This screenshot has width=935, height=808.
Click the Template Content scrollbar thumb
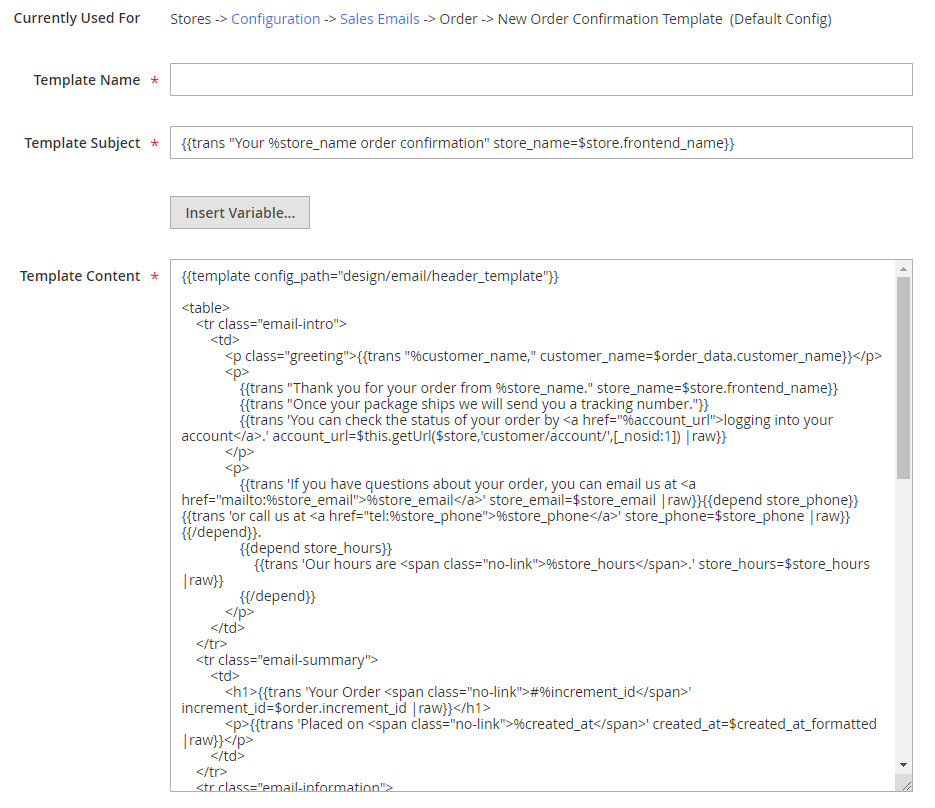[903, 377]
